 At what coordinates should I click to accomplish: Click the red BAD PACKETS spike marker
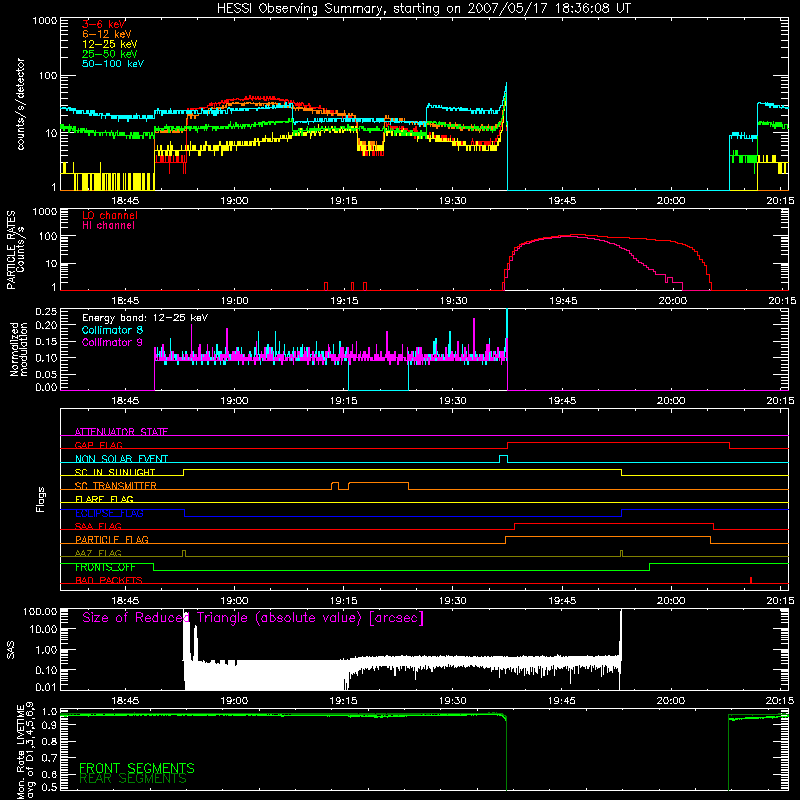tap(751, 580)
